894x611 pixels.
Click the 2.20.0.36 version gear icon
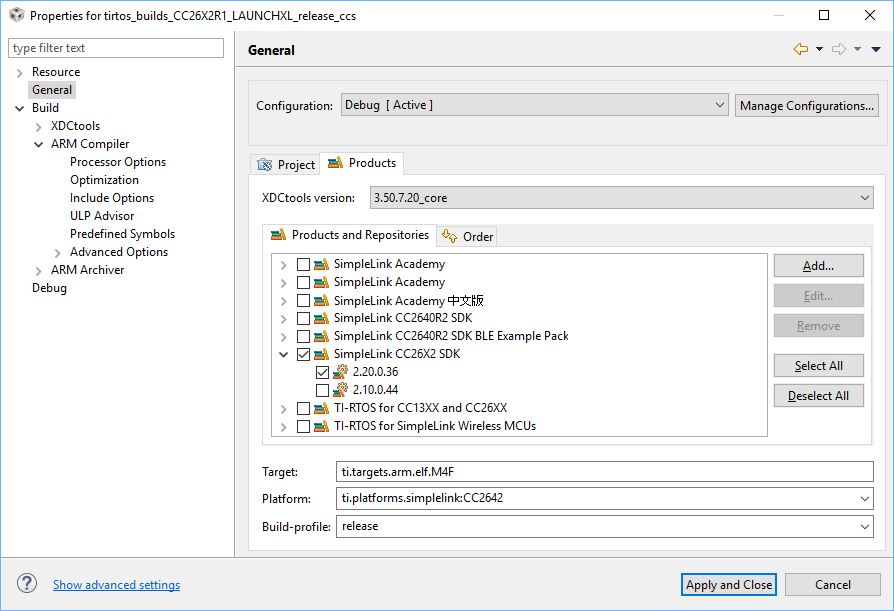341,372
